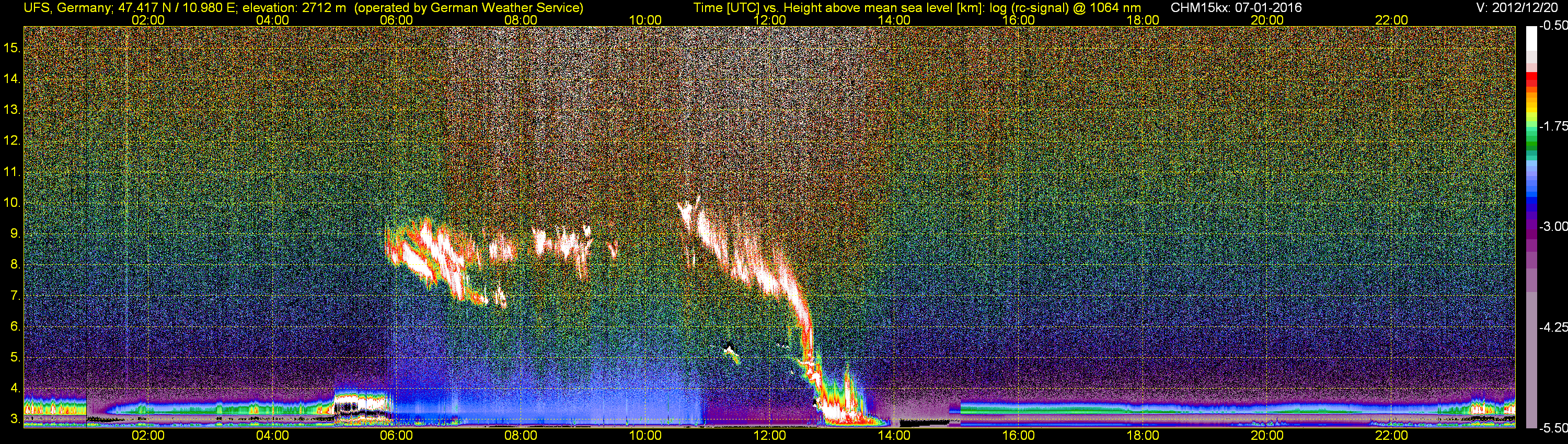
Task: Click the "20:00" label on bottom time axis
Action: coord(1267,436)
